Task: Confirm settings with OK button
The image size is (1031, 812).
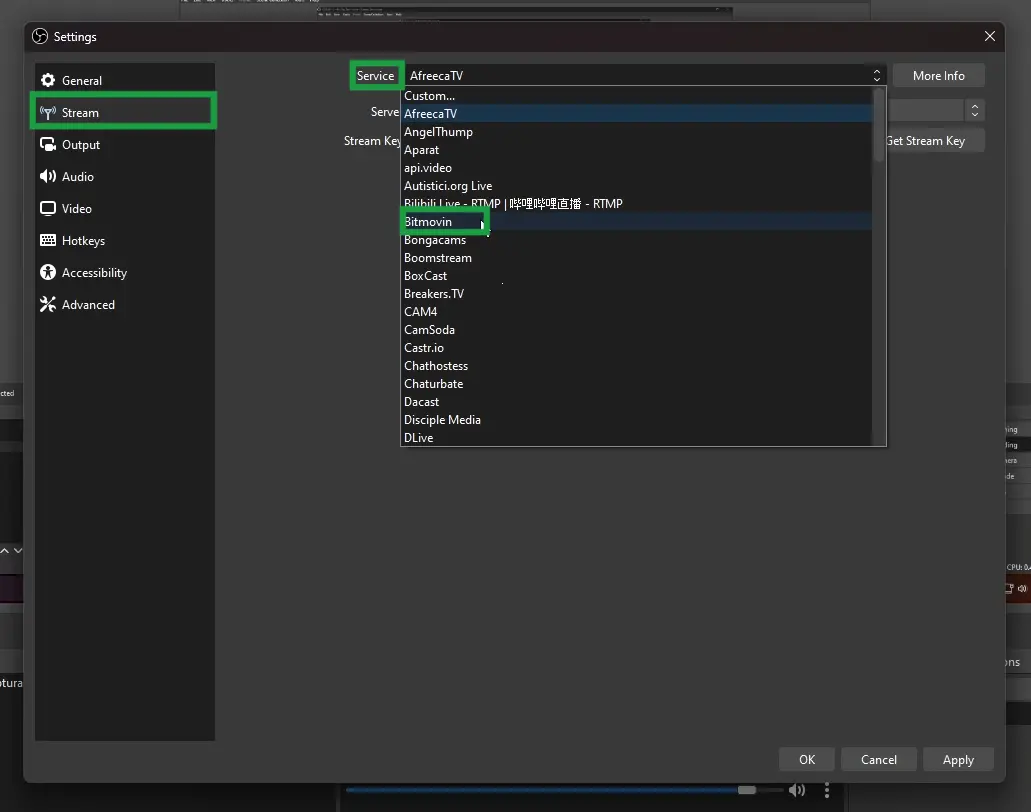Action: (x=807, y=759)
